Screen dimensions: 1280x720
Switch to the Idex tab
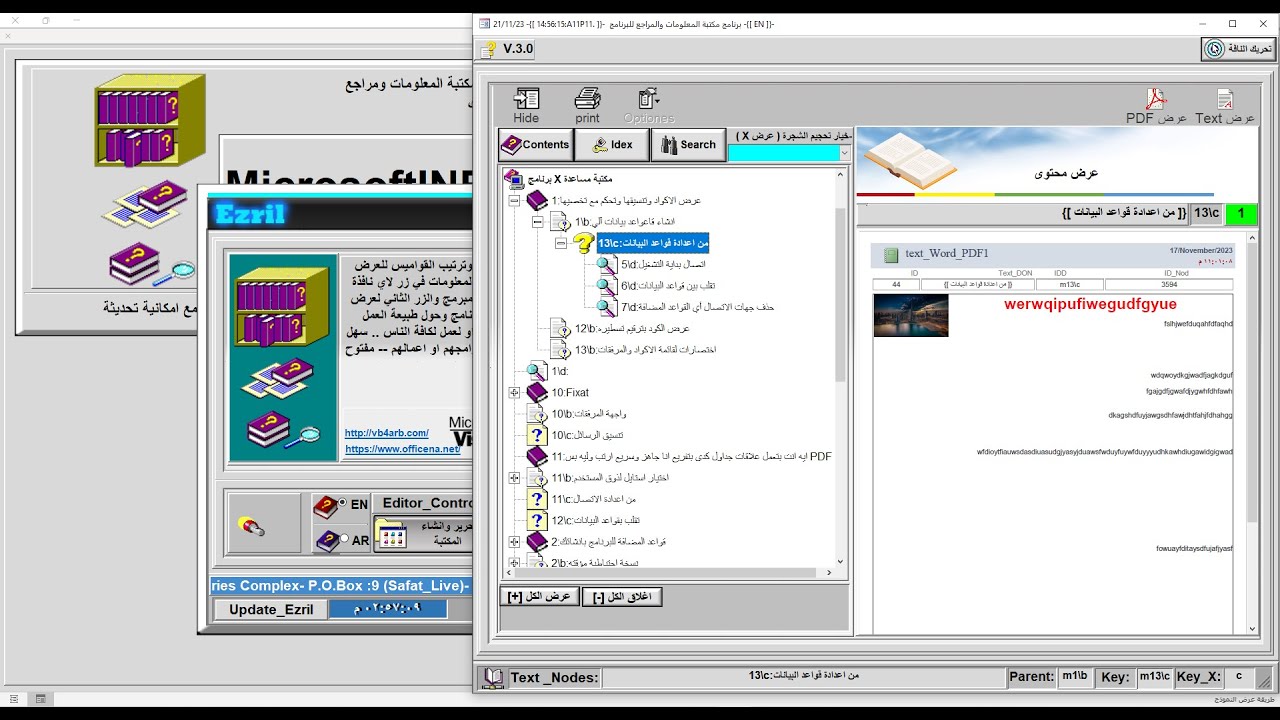coord(612,145)
